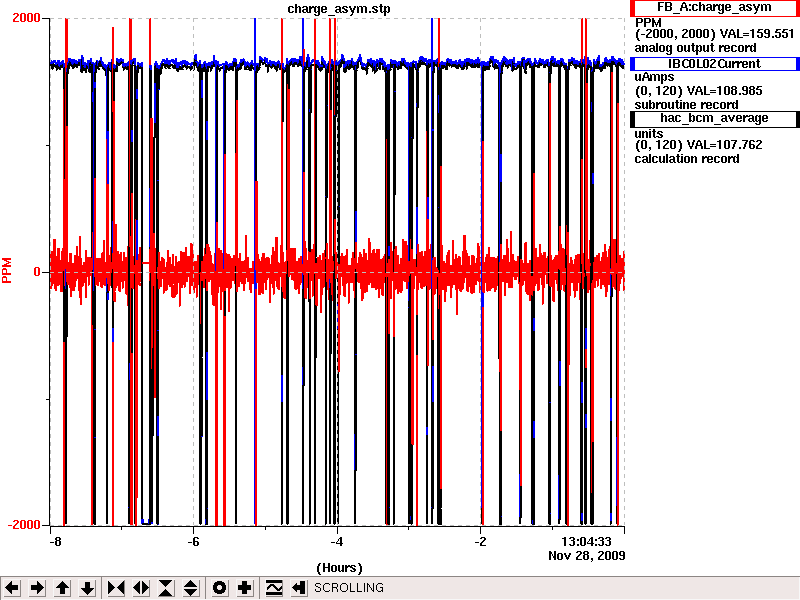
Task: Toggle the auto-scale curve icon
Action: click(273, 588)
